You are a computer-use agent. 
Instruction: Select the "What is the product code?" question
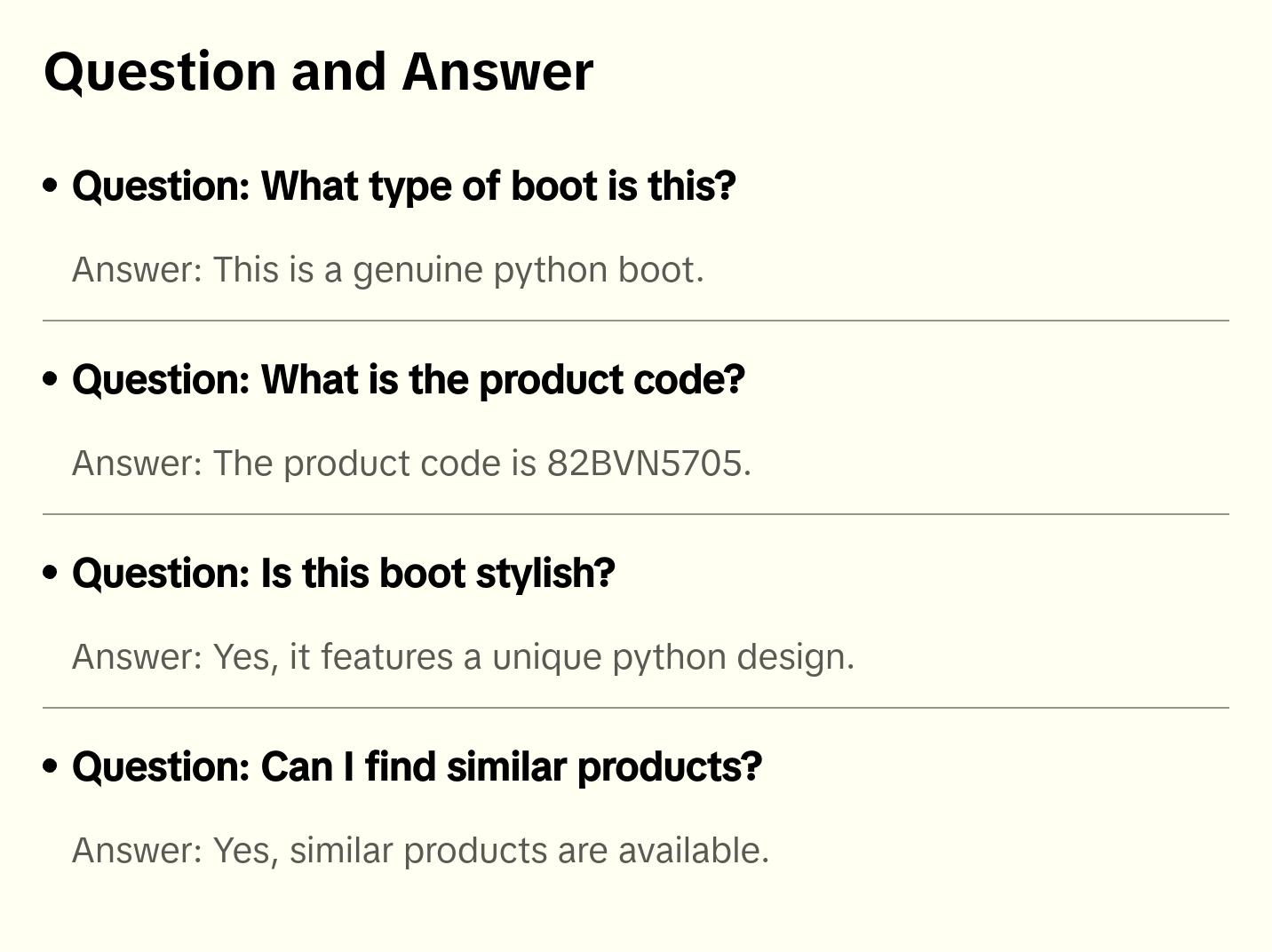pyautogui.click(x=409, y=380)
